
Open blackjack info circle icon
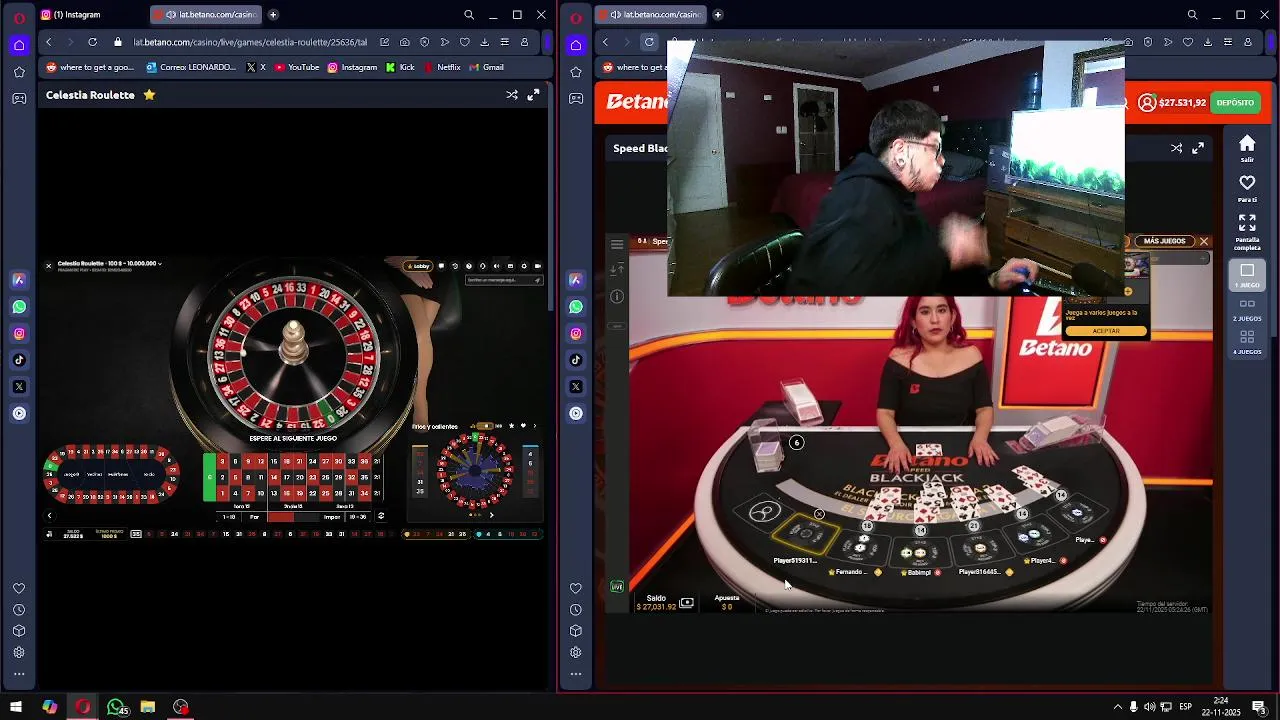tap(617, 296)
